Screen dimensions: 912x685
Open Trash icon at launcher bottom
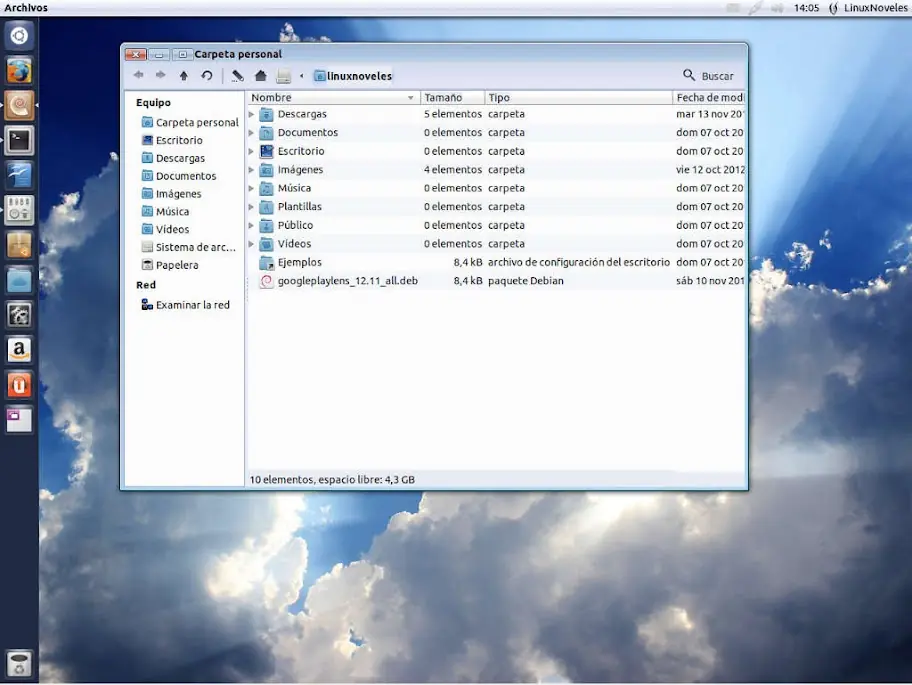pyautogui.click(x=19, y=664)
